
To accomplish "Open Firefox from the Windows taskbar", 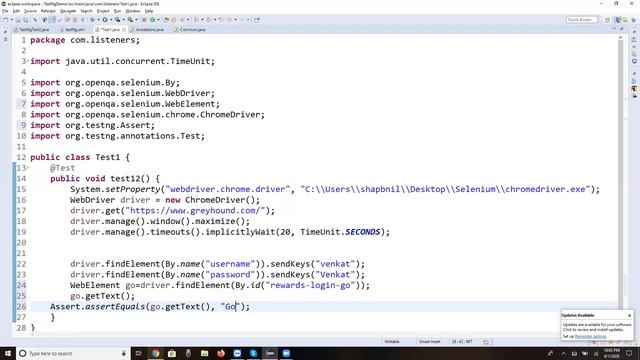I will pyautogui.click(x=221, y=353).
